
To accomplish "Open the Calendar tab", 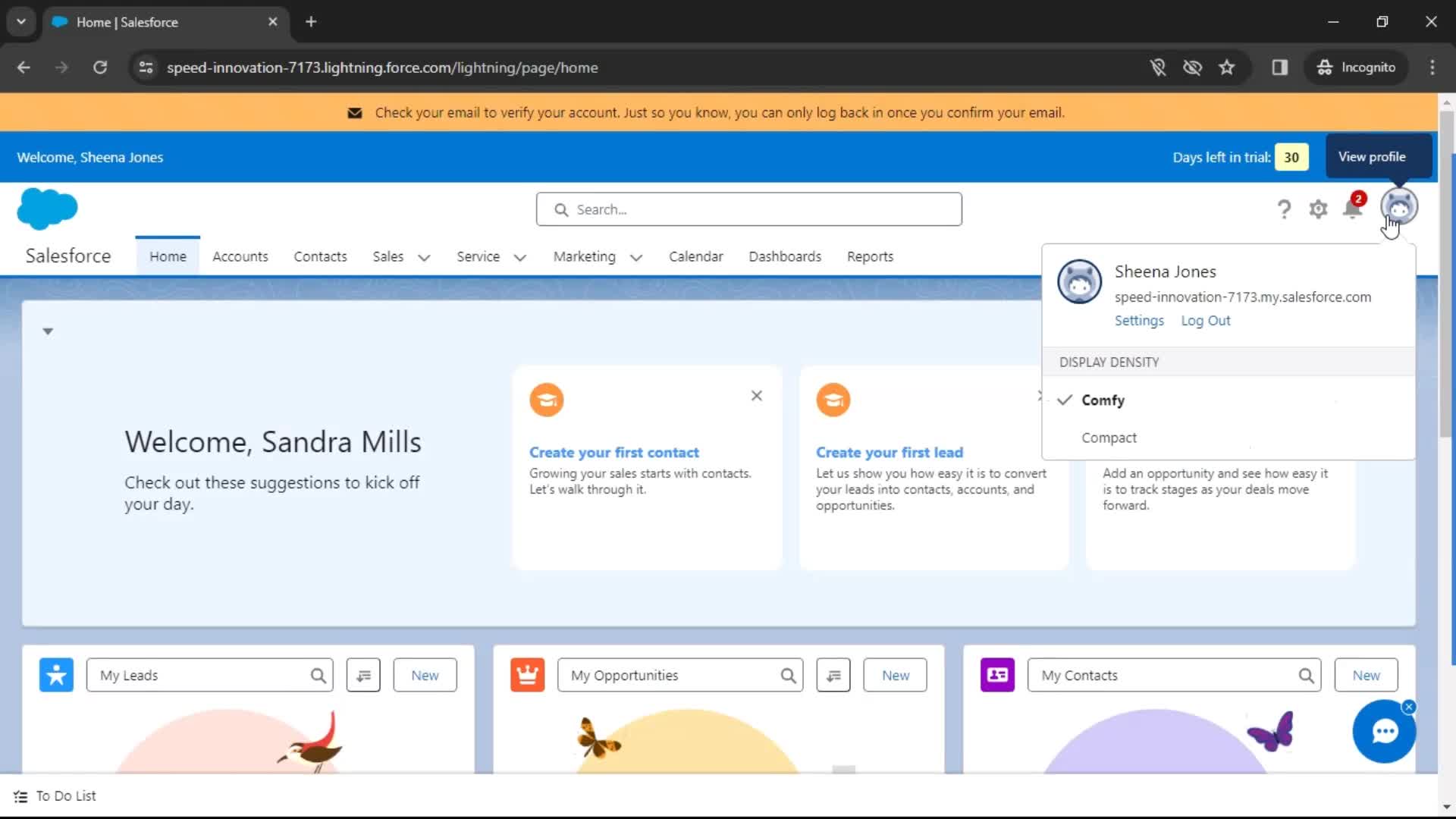I will 695,256.
